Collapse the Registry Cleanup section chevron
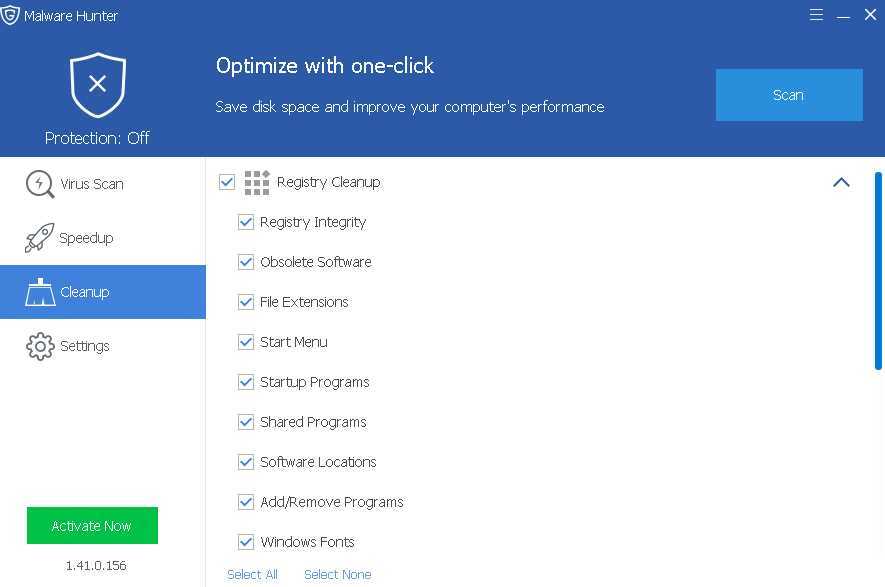 (x=841, y=182)
